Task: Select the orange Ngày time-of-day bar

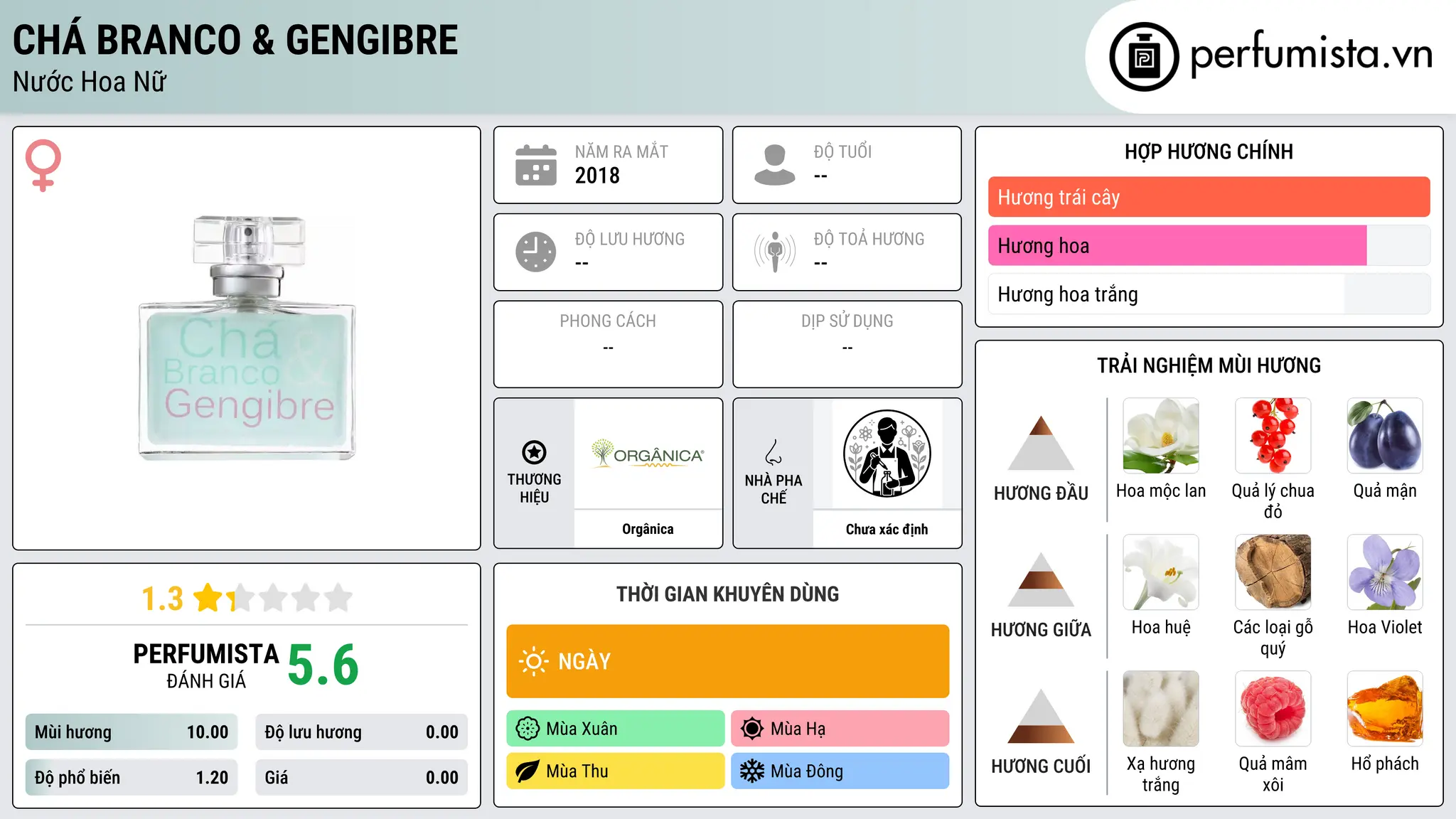Action: [728, 661]
